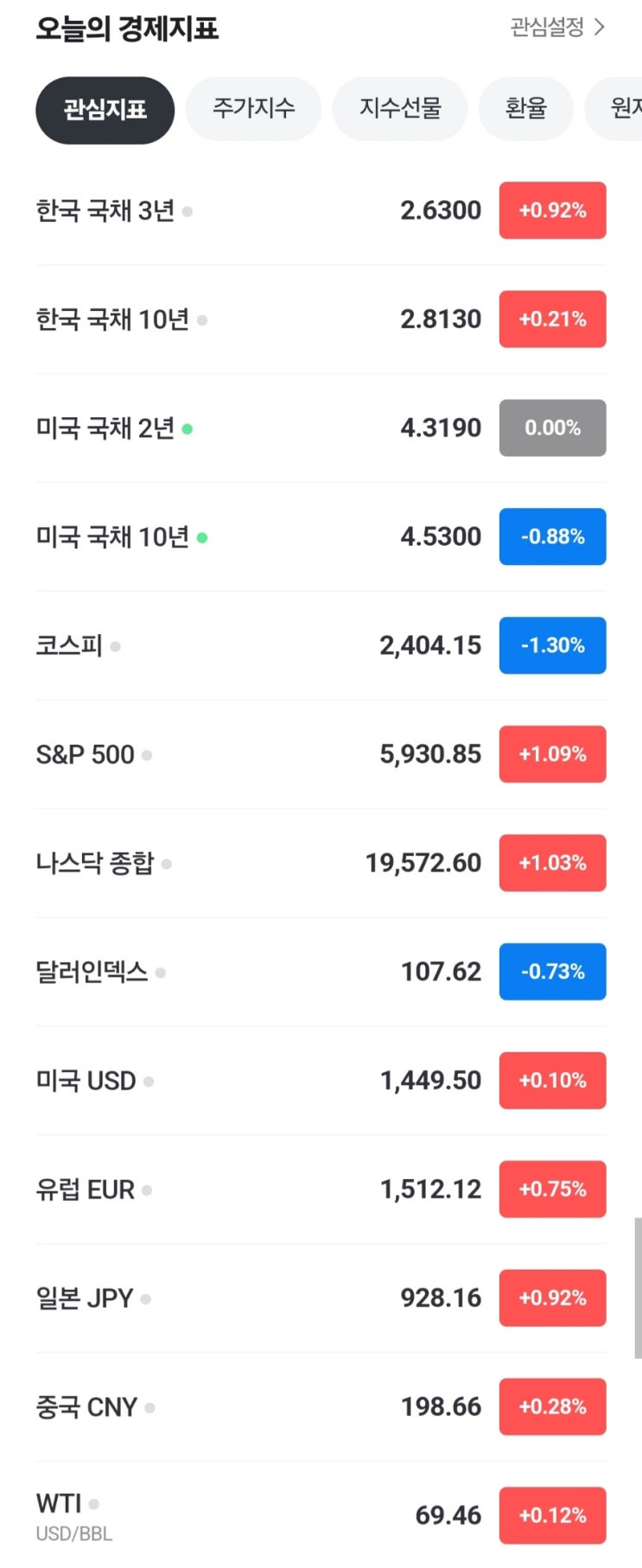Click the gray dot beside 한국 국채 3년
The width and height of the screenshot is (642, 1568).
click(188, 211)
